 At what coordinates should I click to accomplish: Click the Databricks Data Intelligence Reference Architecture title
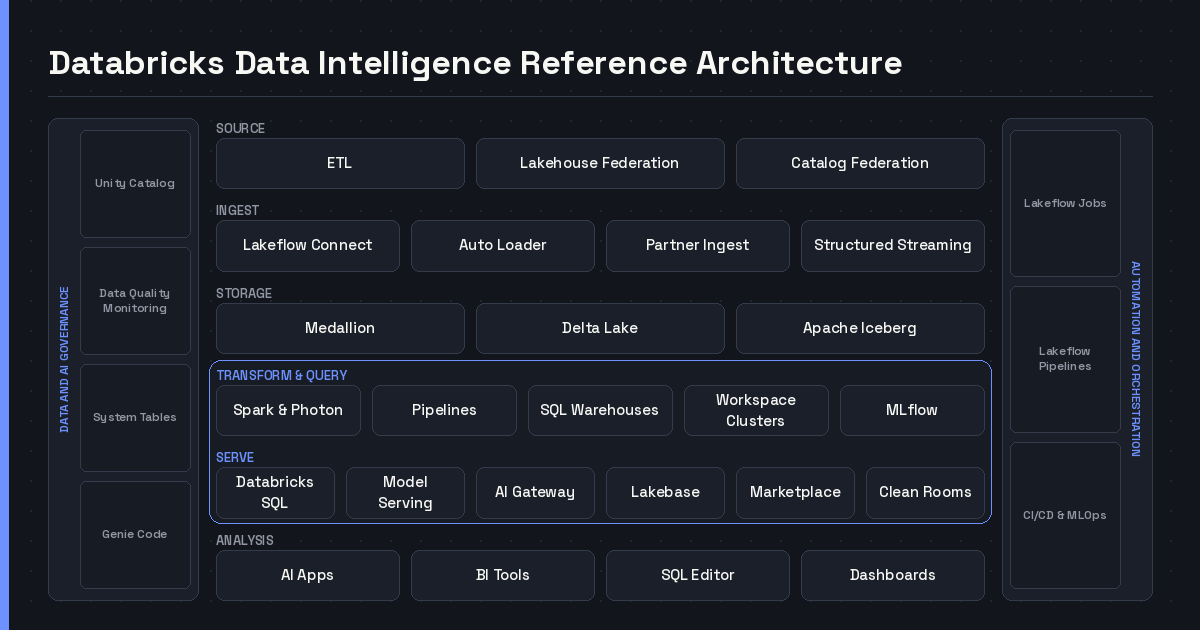pos(475,63)
